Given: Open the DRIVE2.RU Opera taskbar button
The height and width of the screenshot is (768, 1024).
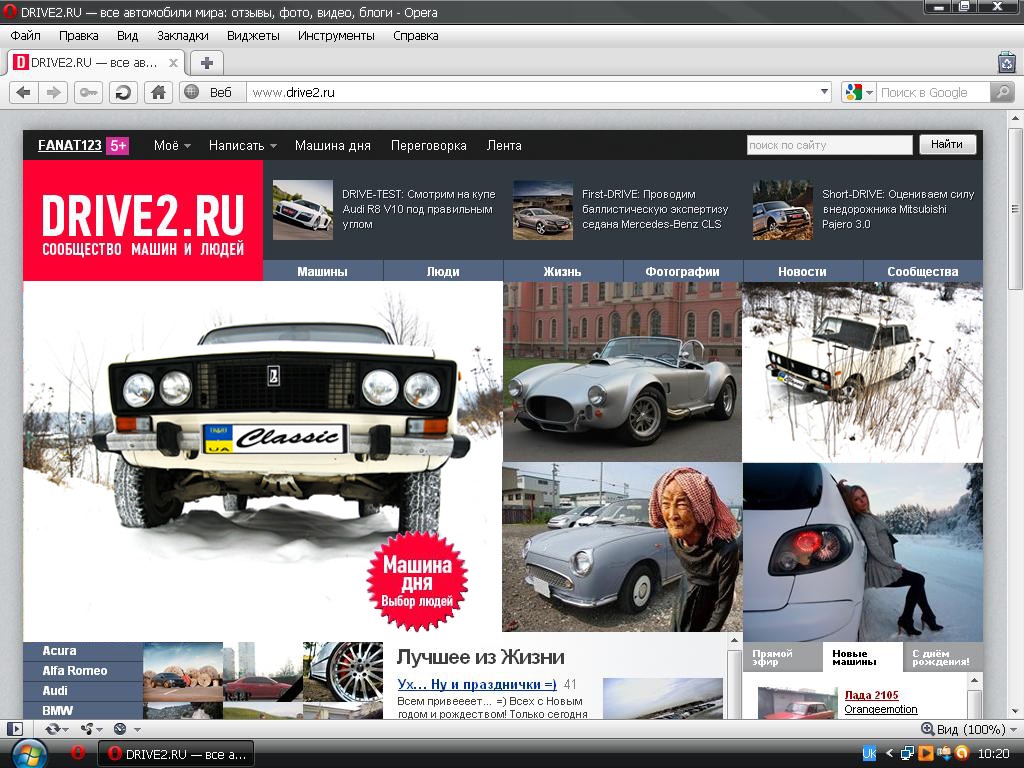Looking at the screenshot, I should [176, 754].
